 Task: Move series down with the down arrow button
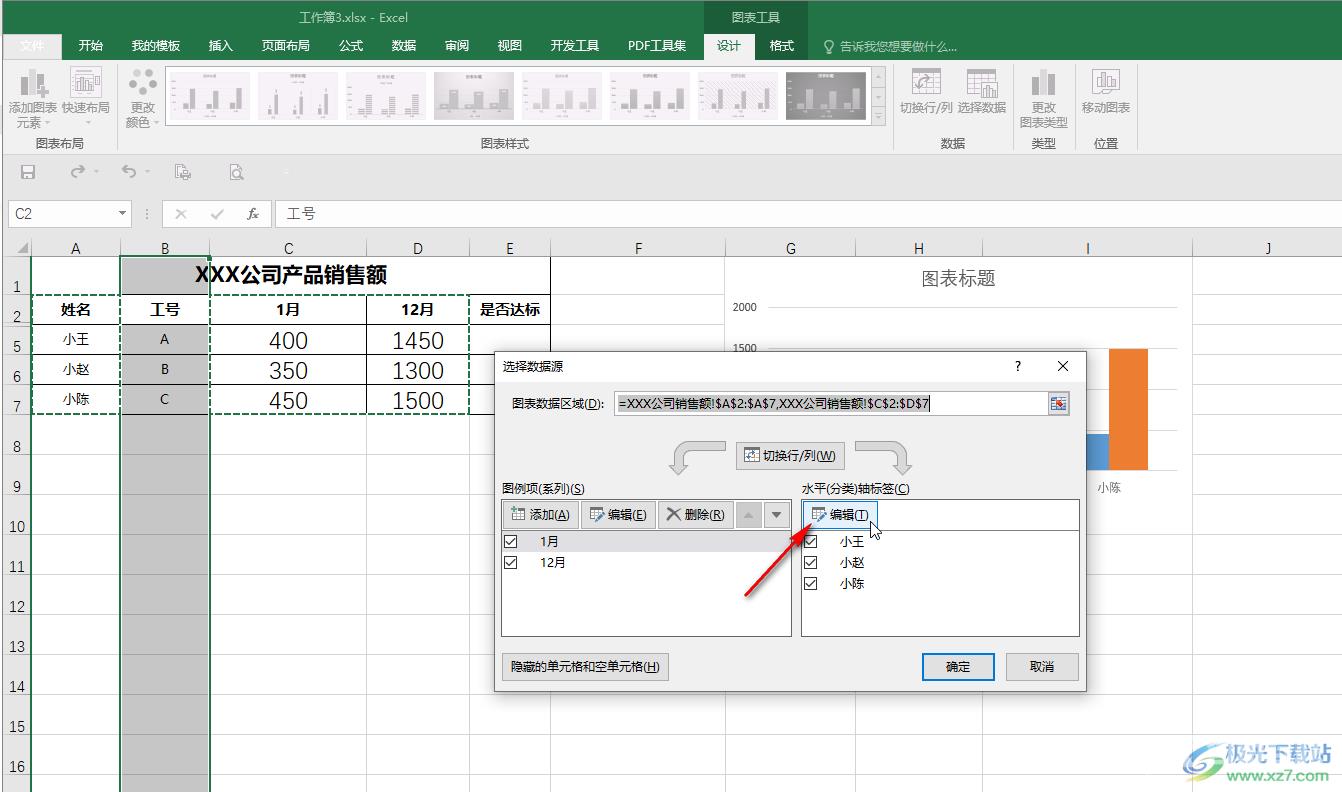776,515
